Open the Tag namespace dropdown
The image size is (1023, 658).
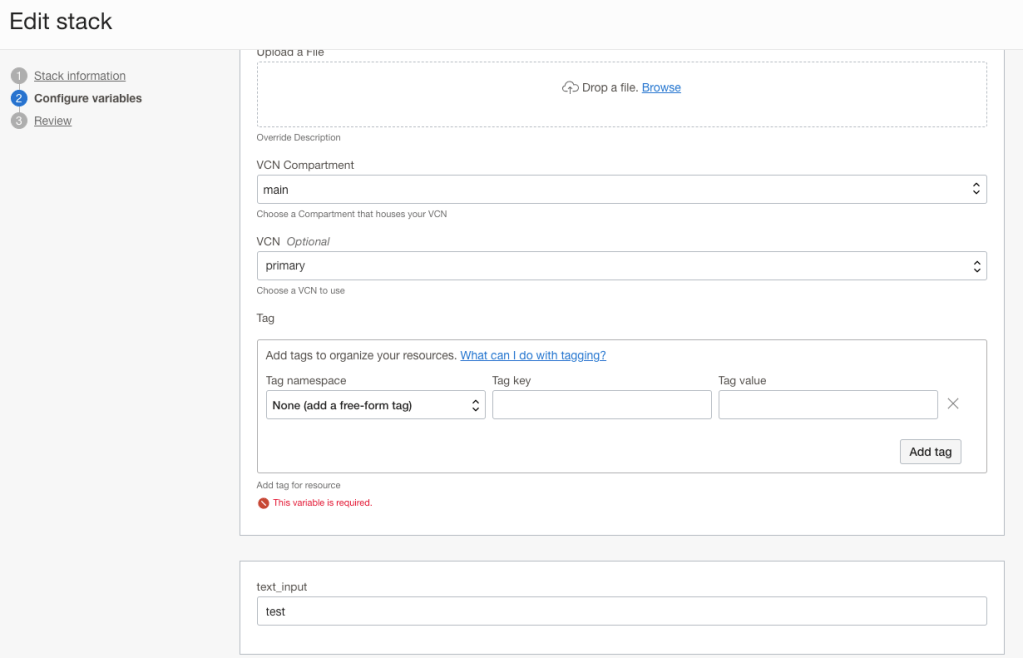[x=375, y=404]
